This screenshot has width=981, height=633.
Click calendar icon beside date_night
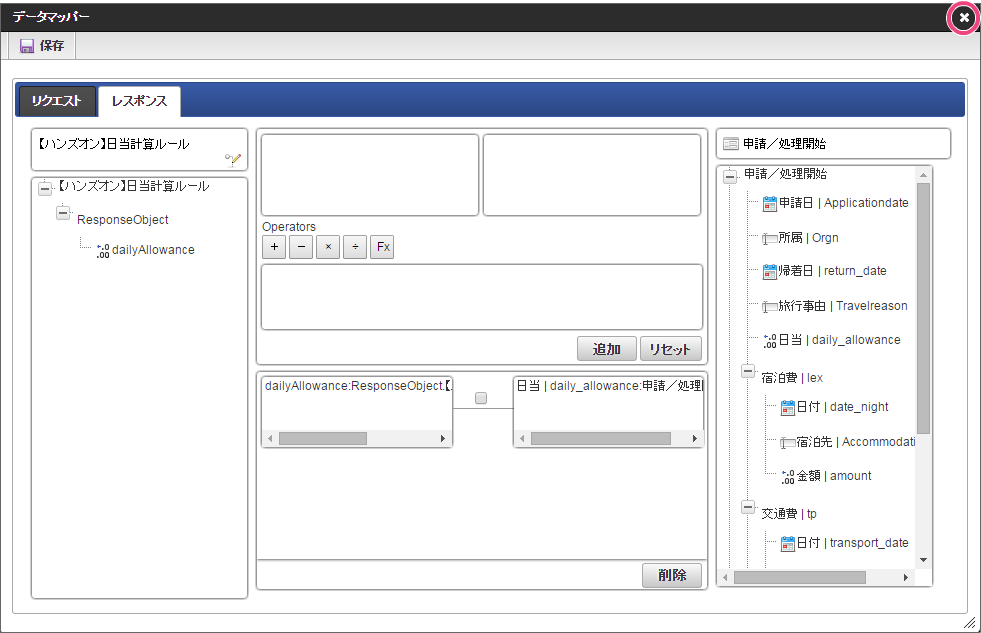[x=788, y=408]
